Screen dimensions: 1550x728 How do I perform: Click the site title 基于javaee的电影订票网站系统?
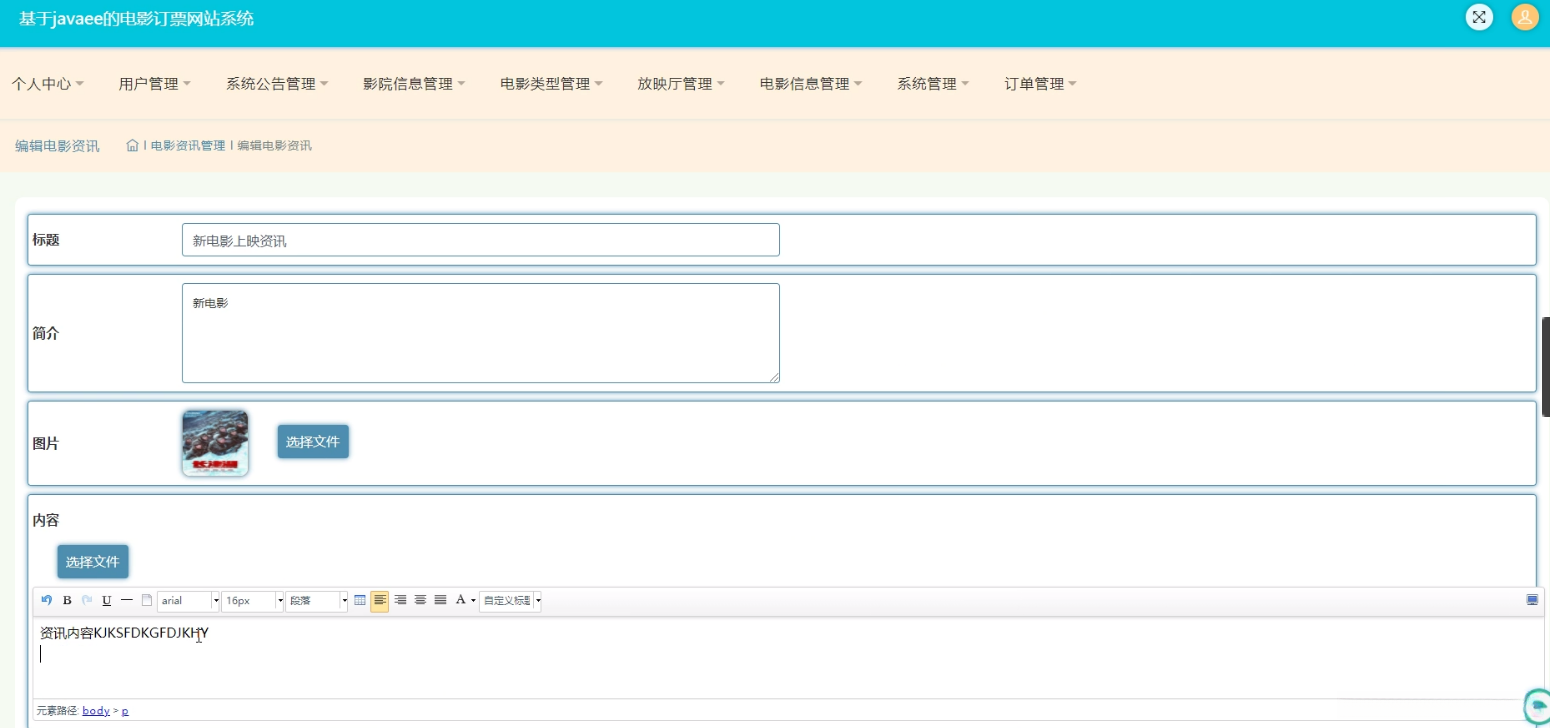pyautogui.click(x=136, y=18)
